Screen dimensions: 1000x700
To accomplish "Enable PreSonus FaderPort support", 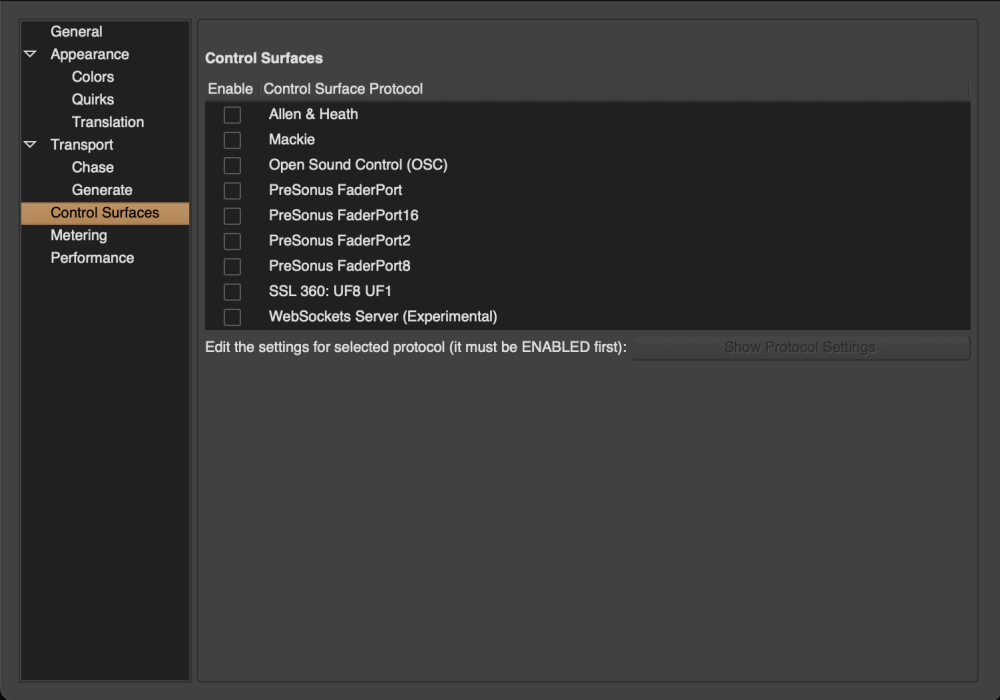I will point(232,190).
